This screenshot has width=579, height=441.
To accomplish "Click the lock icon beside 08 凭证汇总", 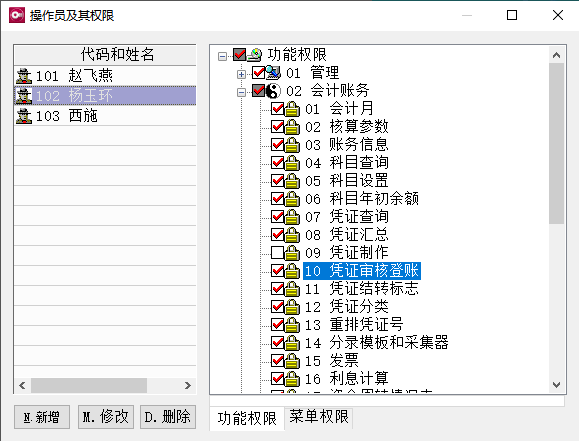I will 292,235.
